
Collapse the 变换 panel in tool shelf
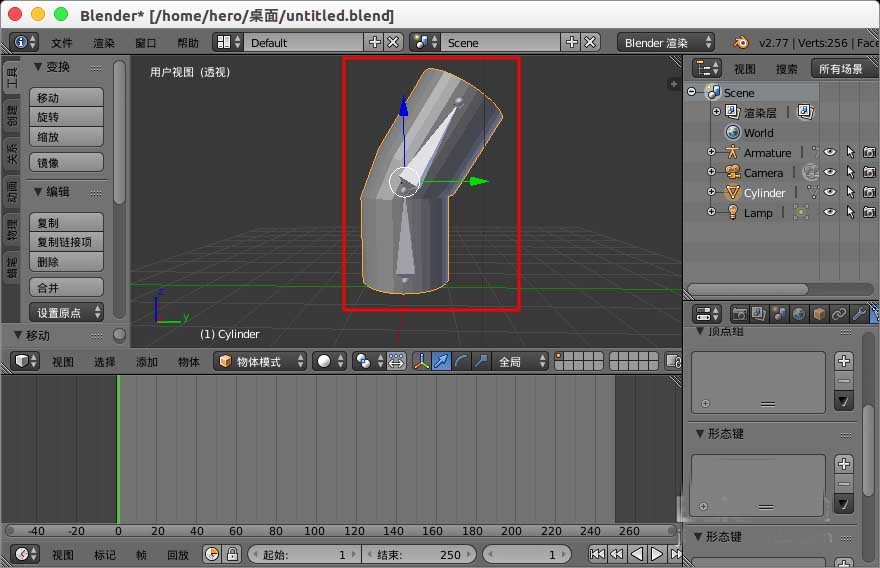click(38, 67)
